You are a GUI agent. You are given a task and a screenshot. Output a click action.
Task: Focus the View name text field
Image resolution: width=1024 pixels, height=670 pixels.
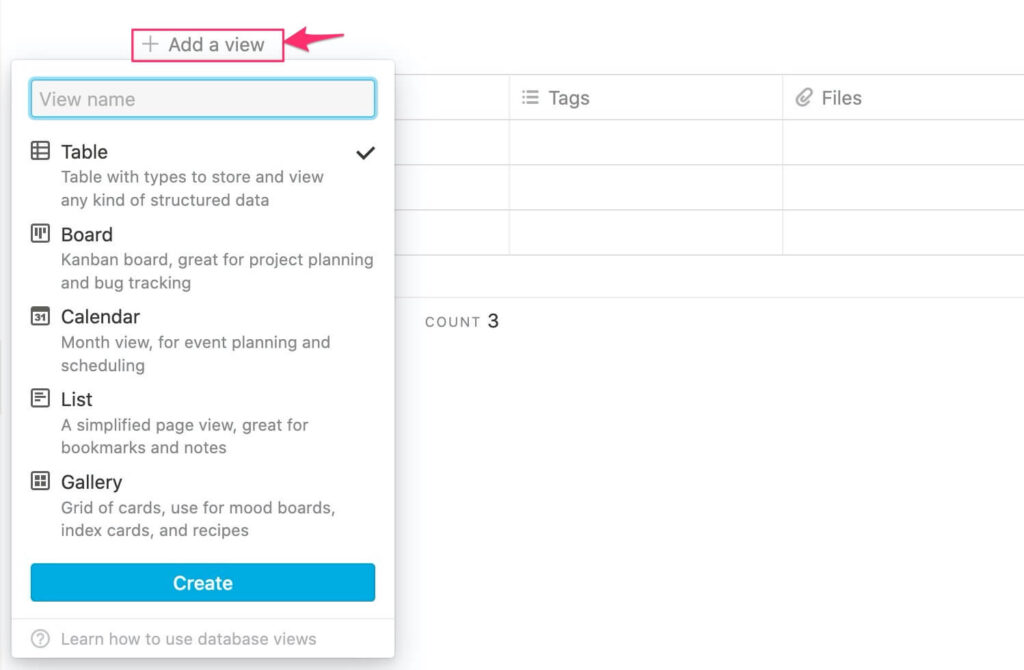202,99
